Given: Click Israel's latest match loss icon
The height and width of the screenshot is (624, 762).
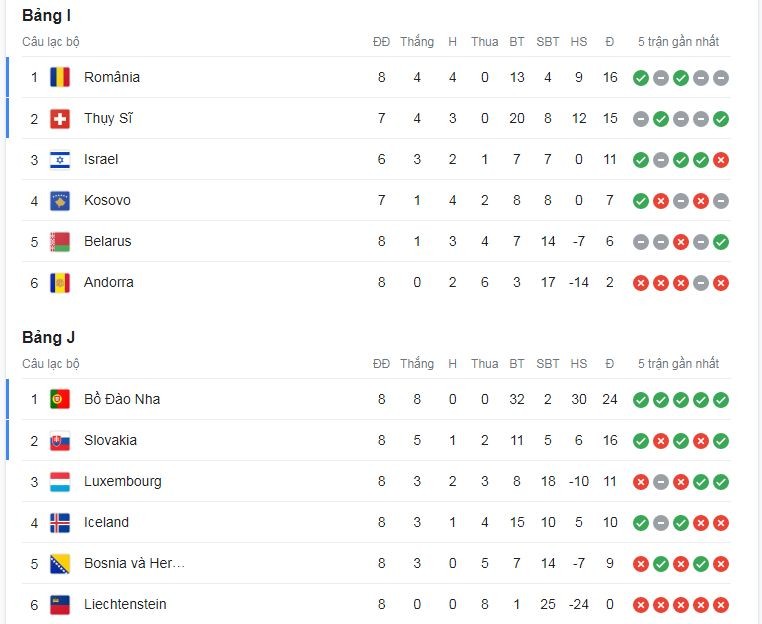Looking at the screenshot, I should [721, 159].
